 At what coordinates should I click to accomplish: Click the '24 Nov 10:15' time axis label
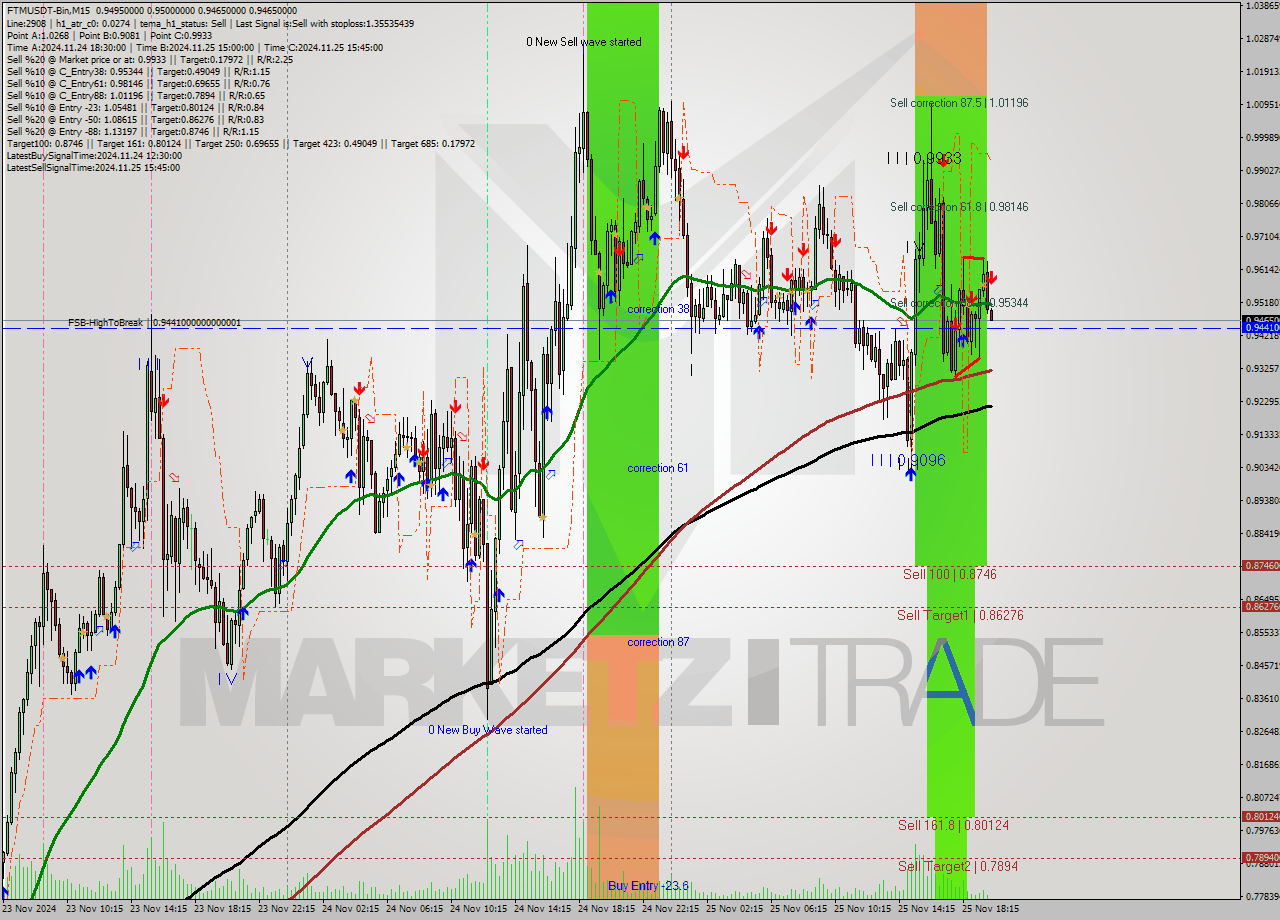coord(479,910)
